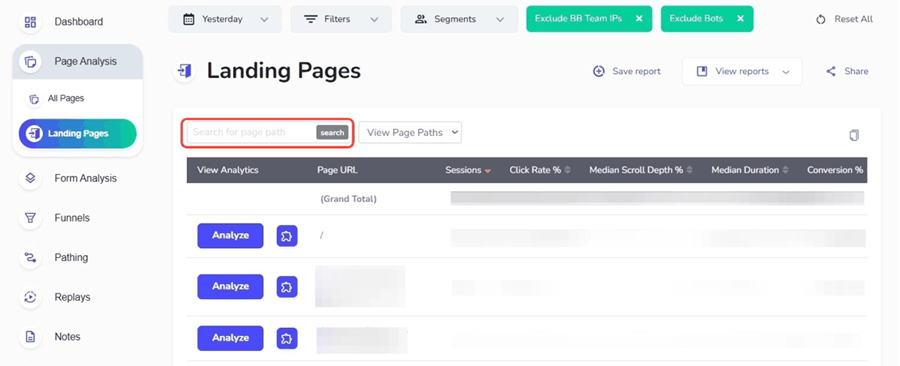The width and height of the screenshot is (900, 366).
Task: Open Form Analysis section
Action: coord(86,178)
